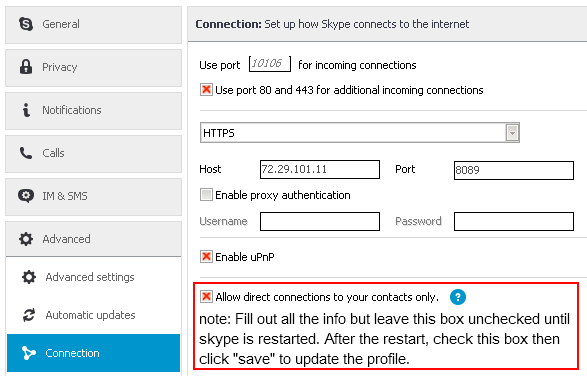Click the Host field containing 72.29.101.11
587x376 pixels.
320,169
